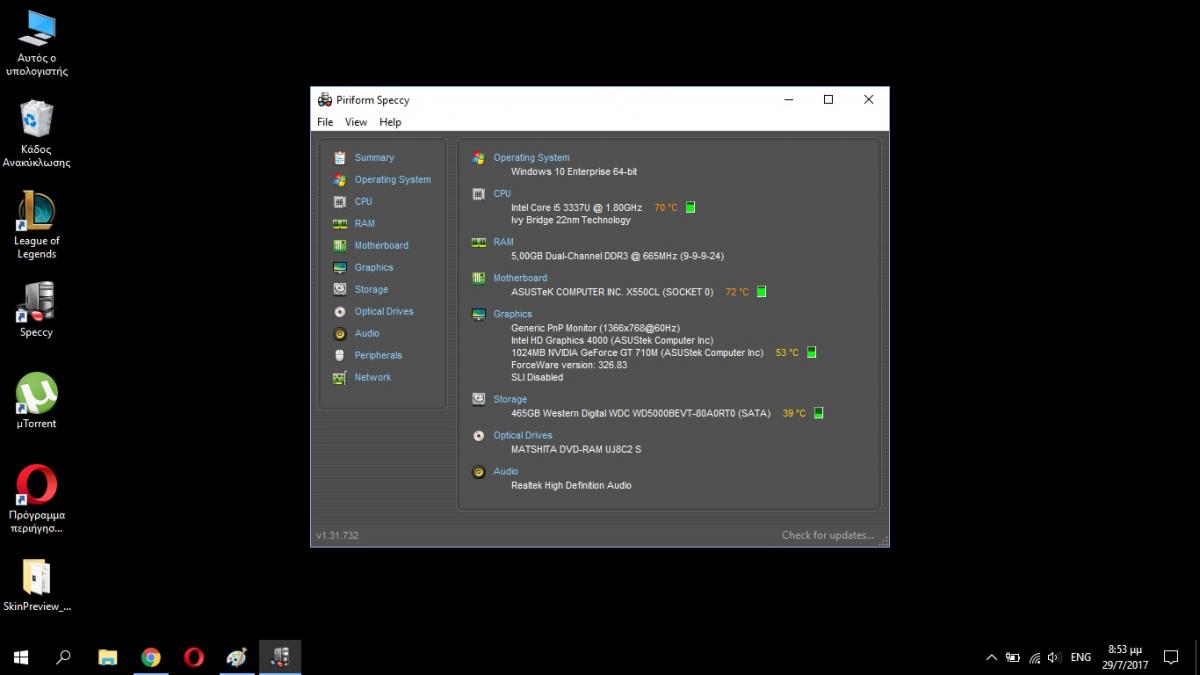Go to the Summary section
Viewport: 1200px width, 675px height.
pos(374,158)
